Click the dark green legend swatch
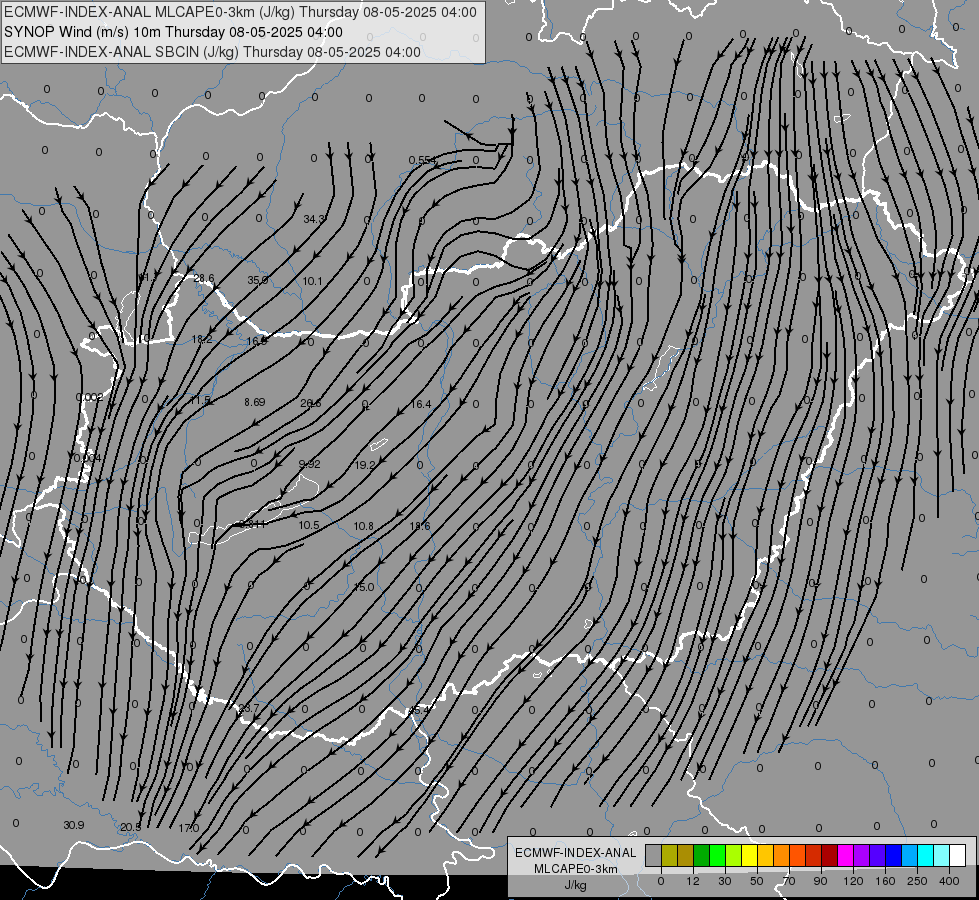Screen dimensions: 979x900 [x=702, y=855]
